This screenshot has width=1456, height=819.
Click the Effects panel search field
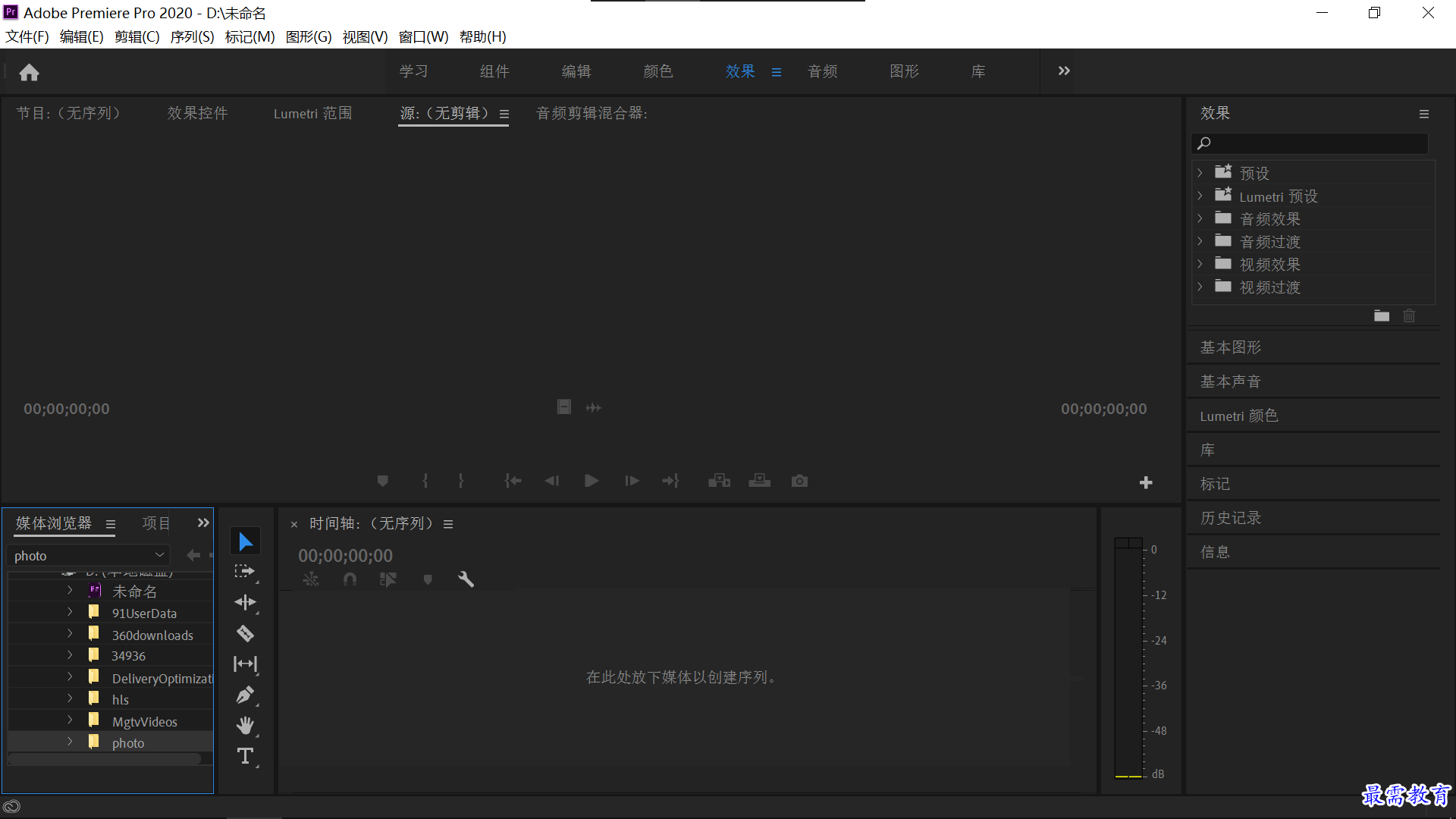tap(1310, 143)
